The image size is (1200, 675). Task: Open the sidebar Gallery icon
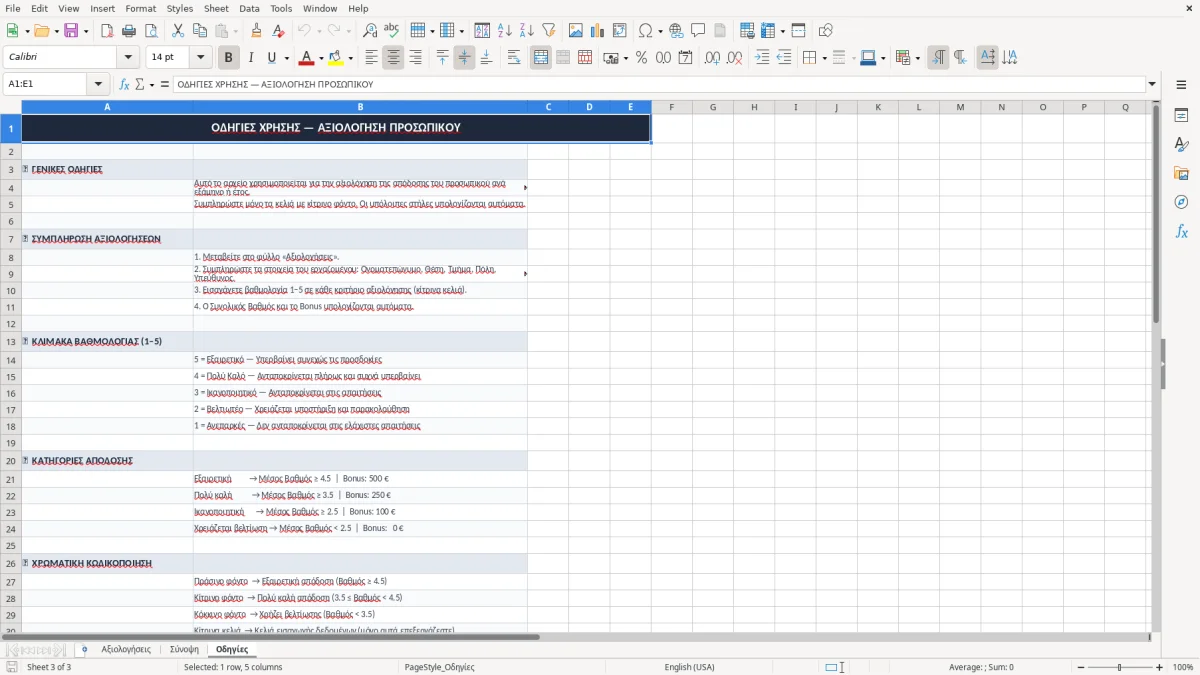click(x=1181, y=173)
